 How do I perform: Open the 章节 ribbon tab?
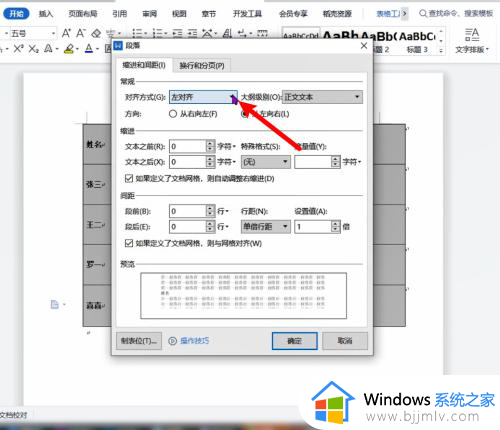[209, 14]
